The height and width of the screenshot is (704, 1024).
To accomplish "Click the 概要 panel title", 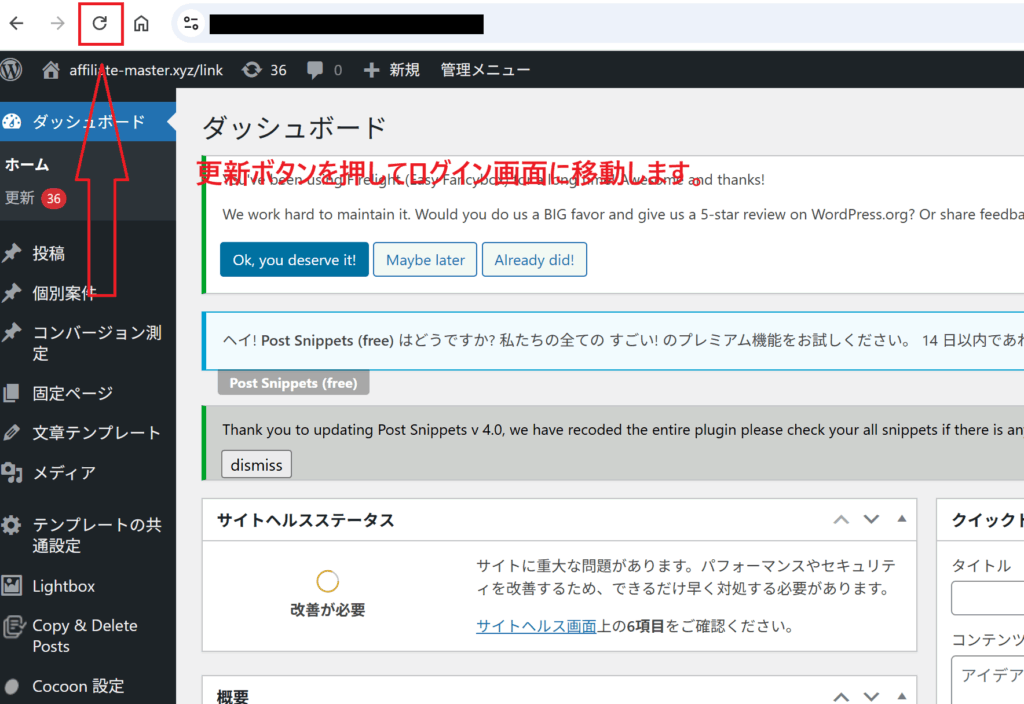I will point(232,696).
